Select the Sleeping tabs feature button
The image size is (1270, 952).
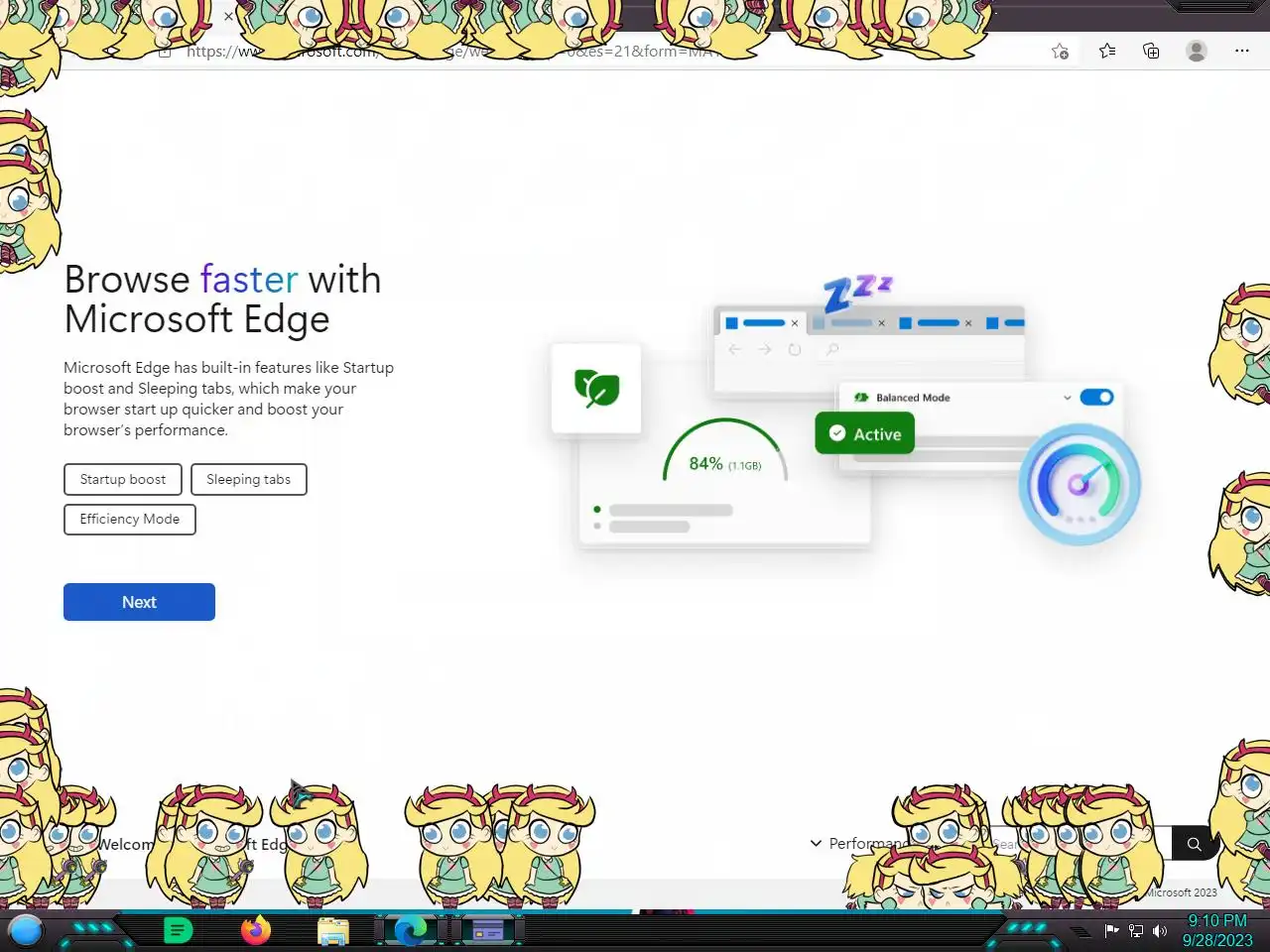point(248,479)
